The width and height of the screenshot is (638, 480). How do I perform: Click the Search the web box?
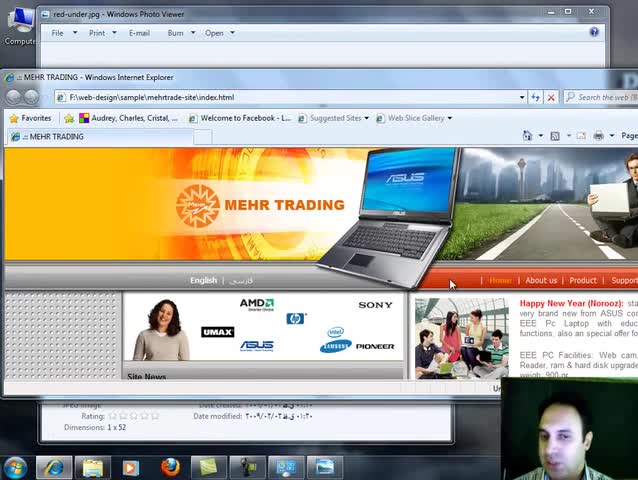[x=601, y=97]
